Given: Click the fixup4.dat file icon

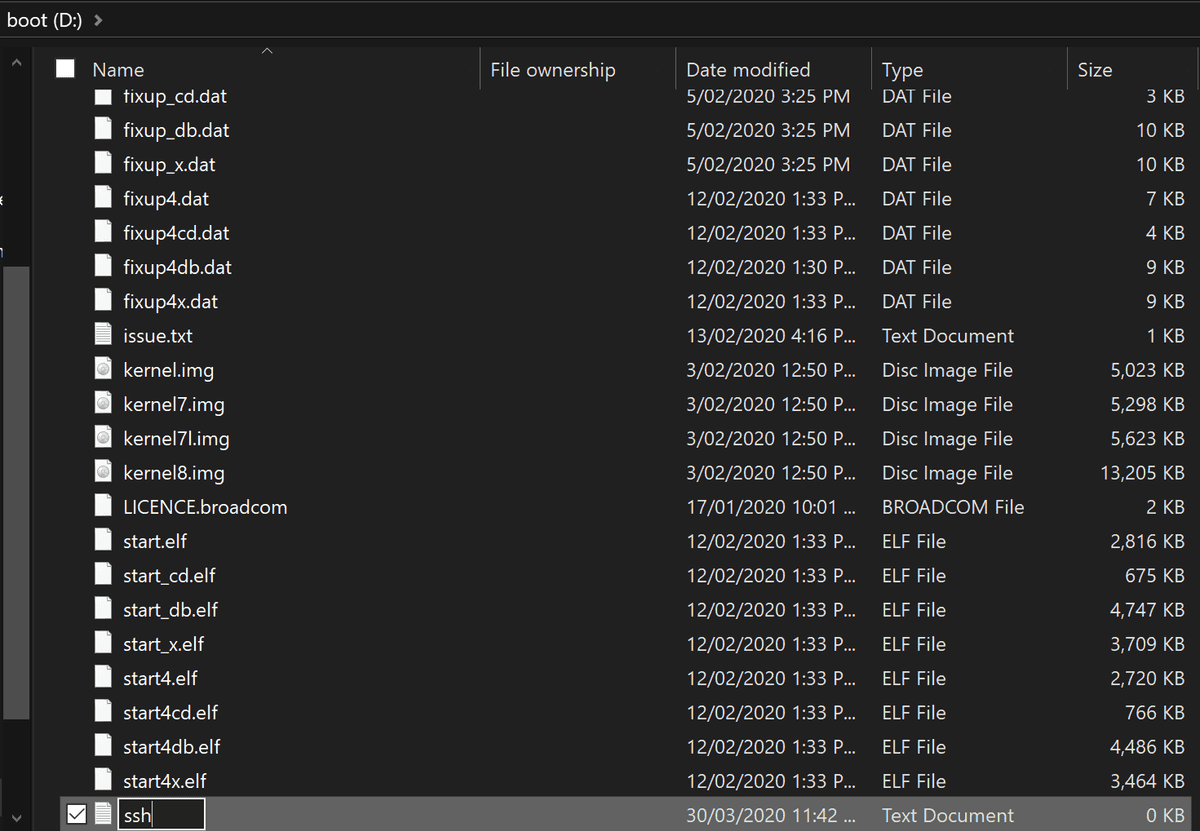Looking at the screenshot, I should pyautogui.click(x=102, y=199).
